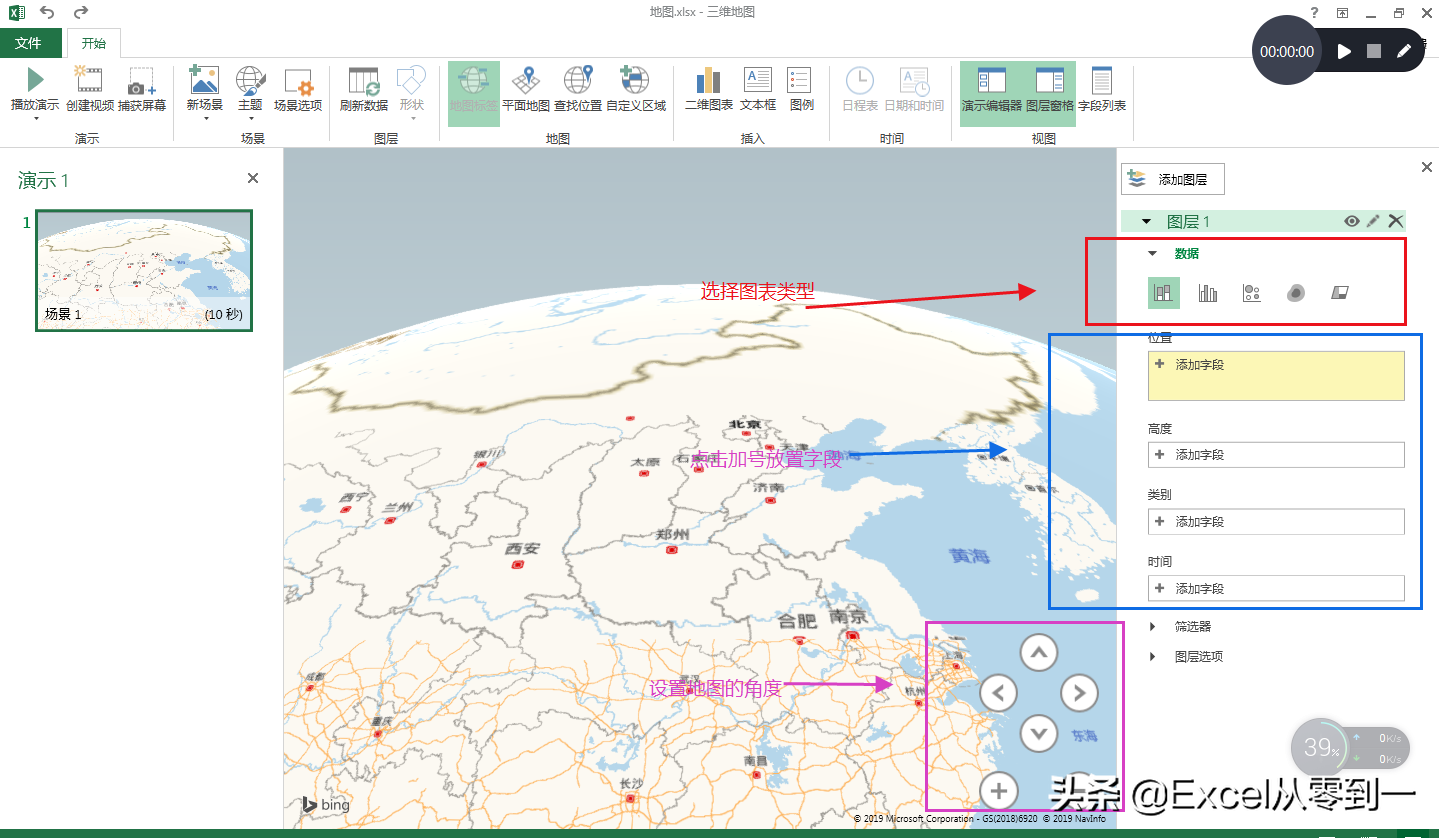Screen dimensions: 1439x838
Task: Click 创建视频 create video icon
Action: click(x=90, y=81)
